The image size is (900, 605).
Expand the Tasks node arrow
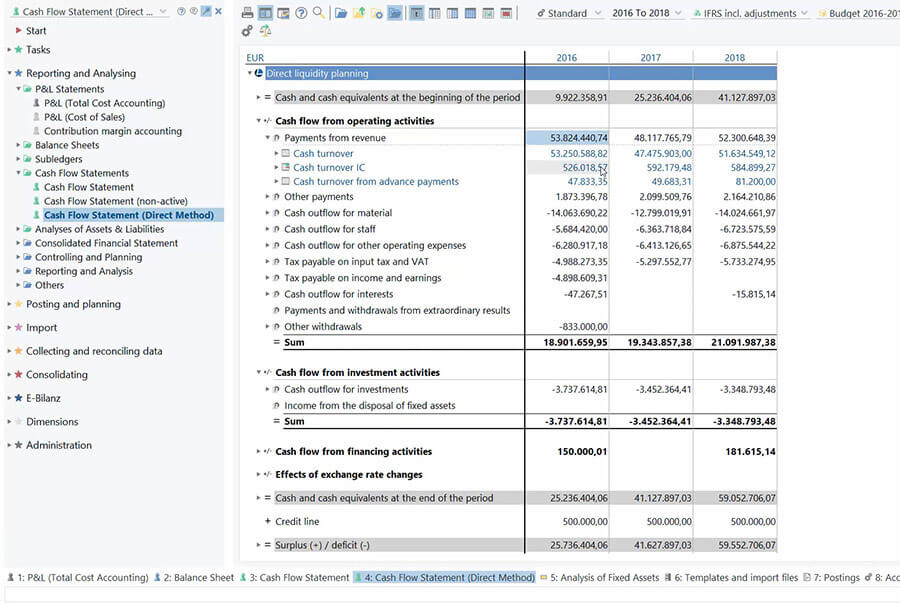click(x=9, y=50)
